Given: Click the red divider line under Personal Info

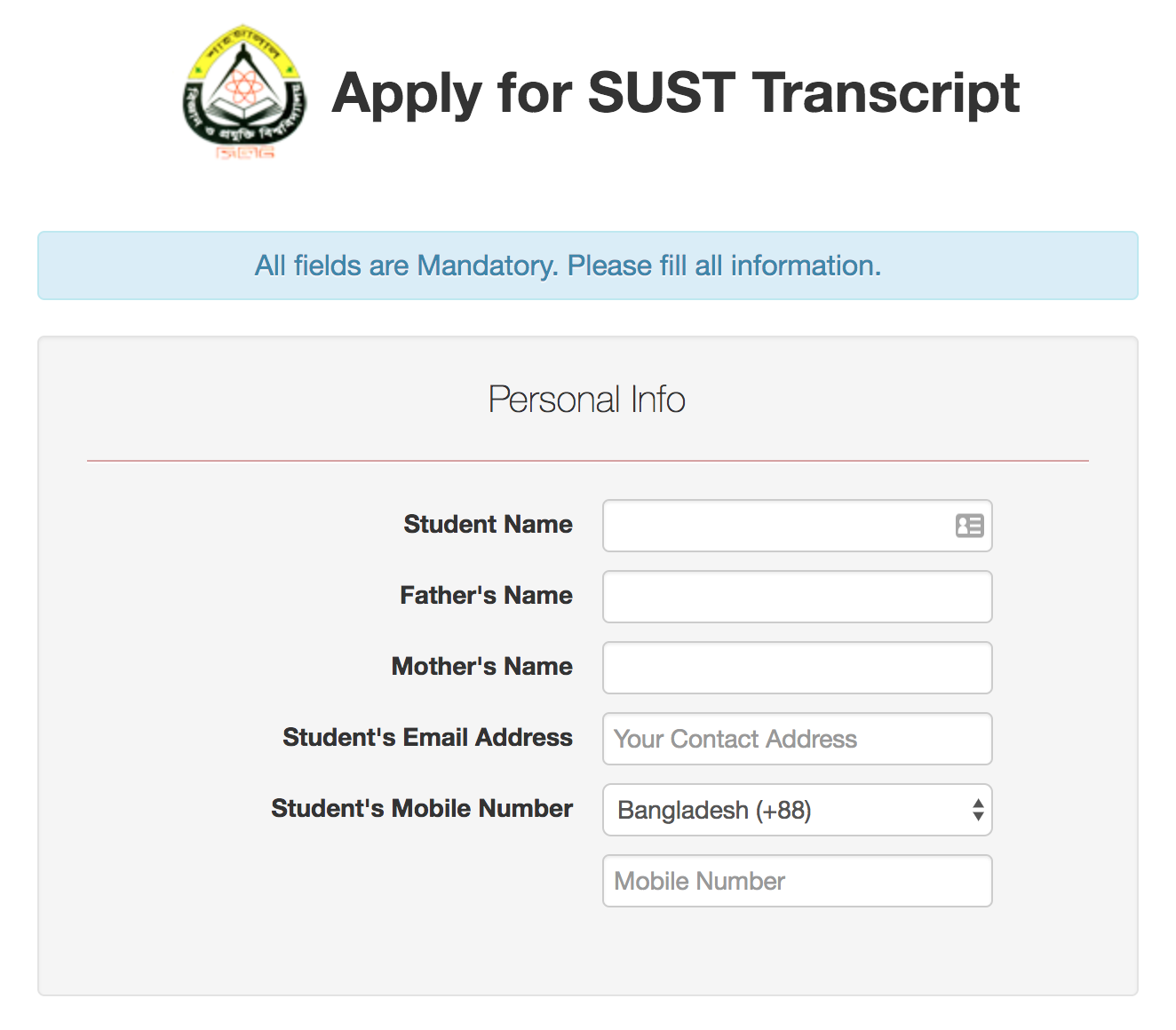Looking at the screenshot, I should [x=587, y=461].
